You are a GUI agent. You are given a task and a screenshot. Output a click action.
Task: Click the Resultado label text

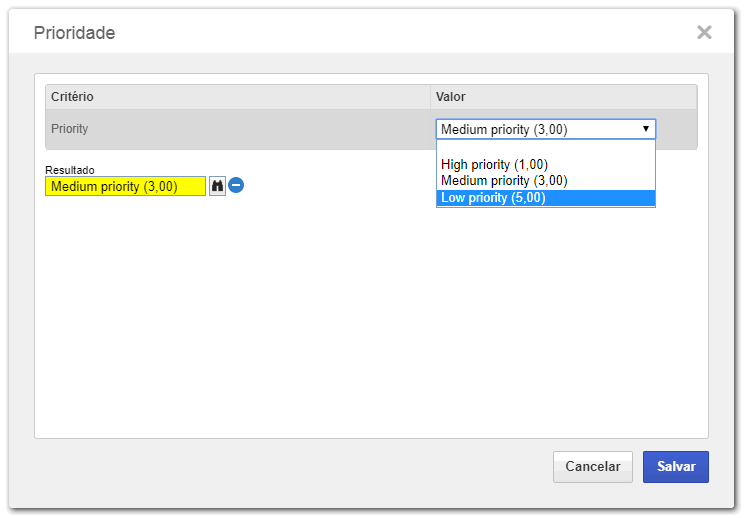[x=70, y=170]
